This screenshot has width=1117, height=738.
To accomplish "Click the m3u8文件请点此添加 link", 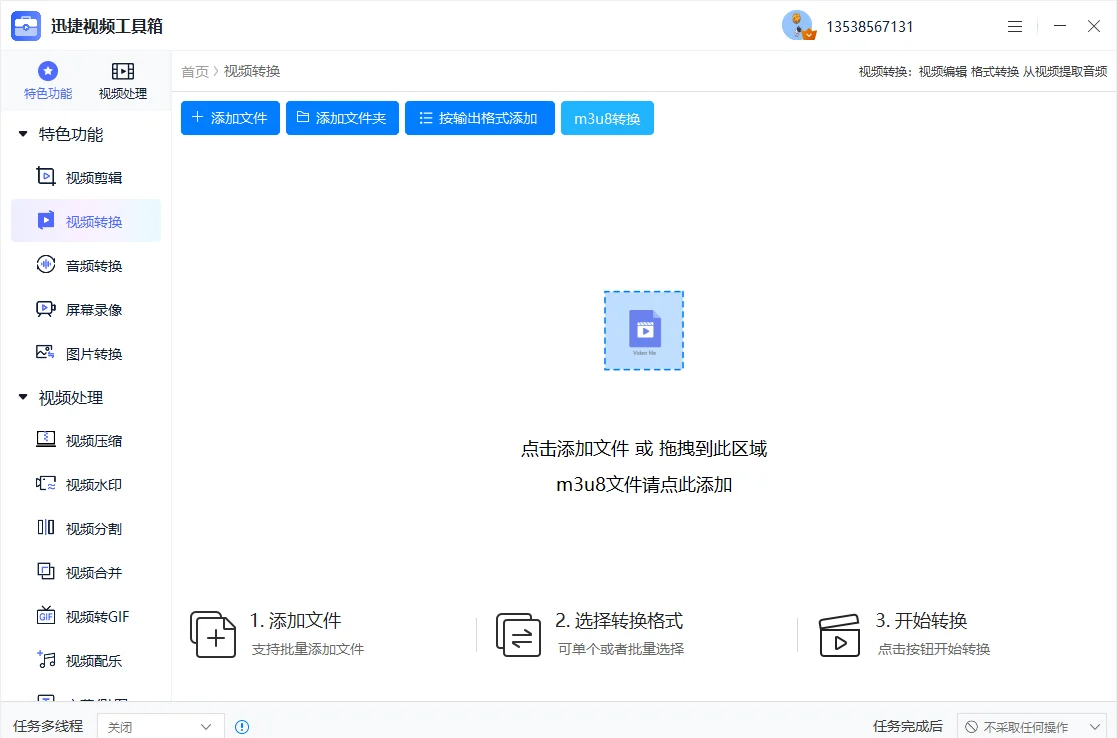I will (x=644, y=485).
